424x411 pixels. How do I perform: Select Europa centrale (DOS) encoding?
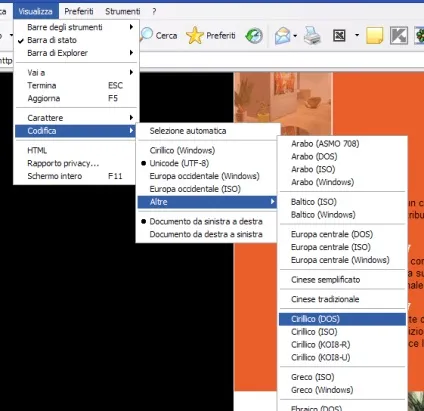tap(342, 234)
